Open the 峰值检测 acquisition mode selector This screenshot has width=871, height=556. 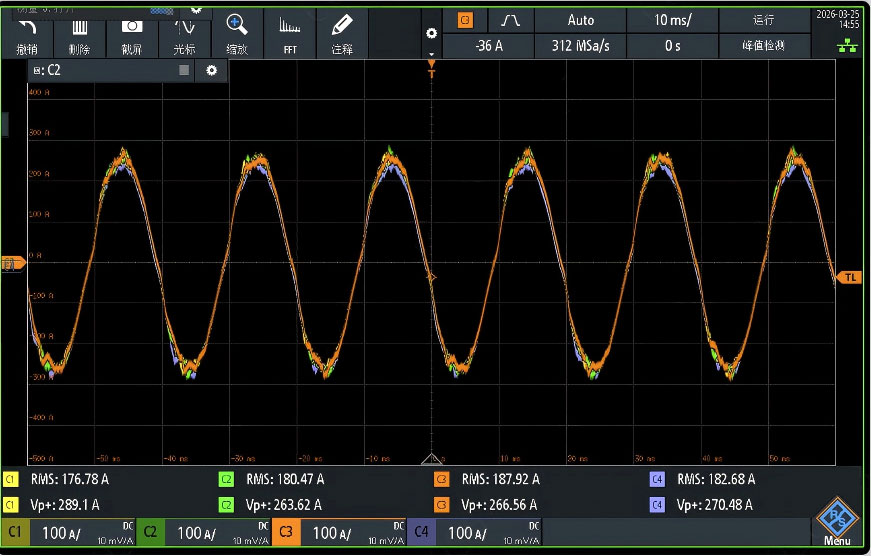pyautogui.click(x=764, y=46)
